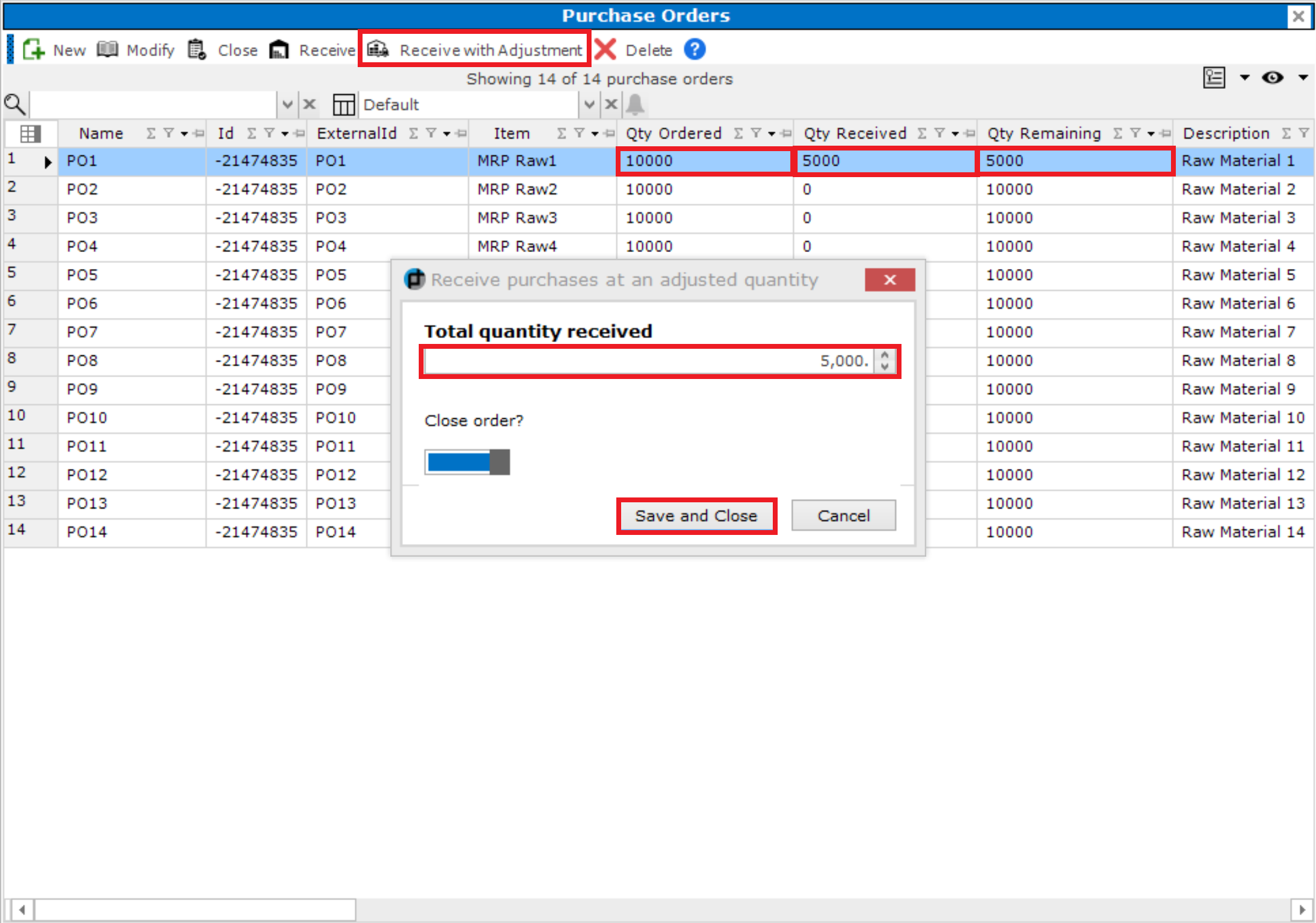Viewport: 1316px width, 923px height.
Task: Toggle the eye visibility icon
Action: pos(1272,77)
